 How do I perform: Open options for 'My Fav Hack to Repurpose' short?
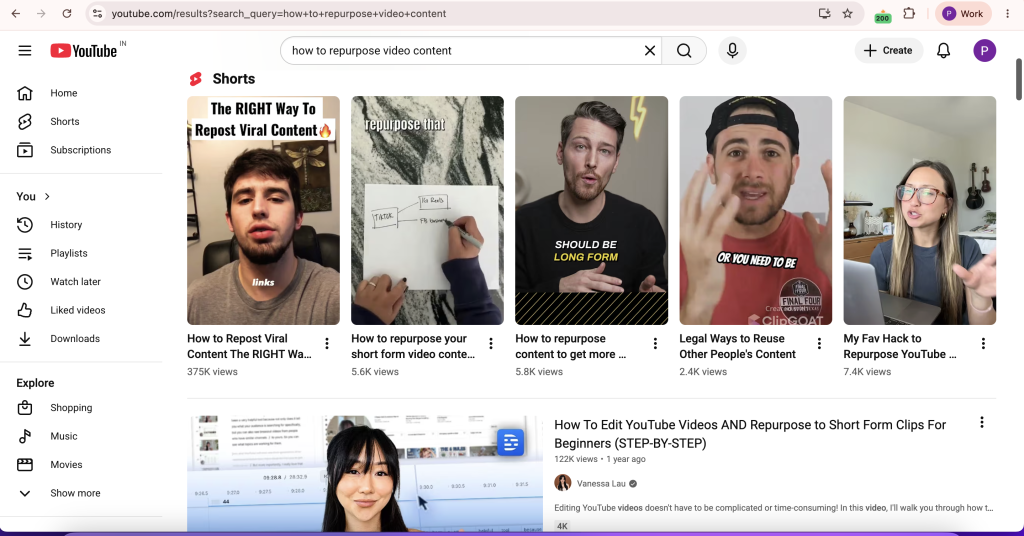[983, 343]
